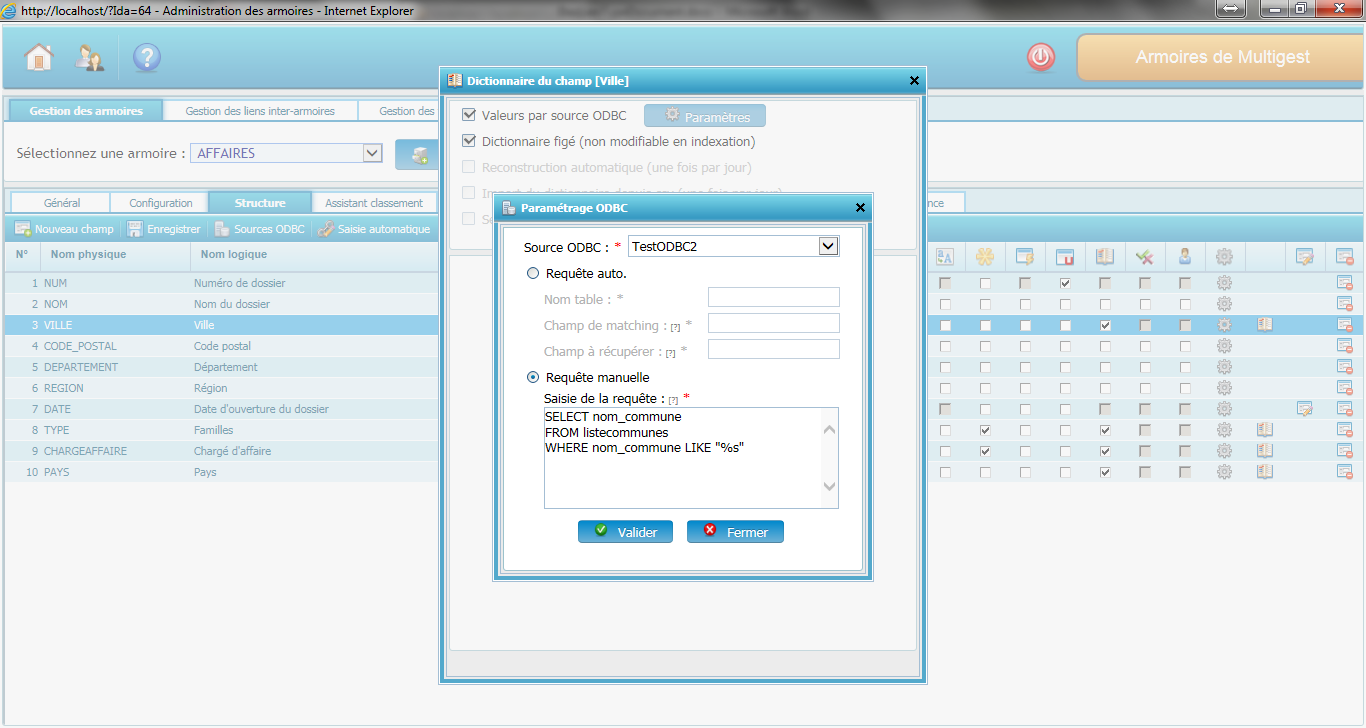Image resolution: width=1366 pixels, height=728 pixels.
Task: Open the Configuration tab
Action: 161,203
